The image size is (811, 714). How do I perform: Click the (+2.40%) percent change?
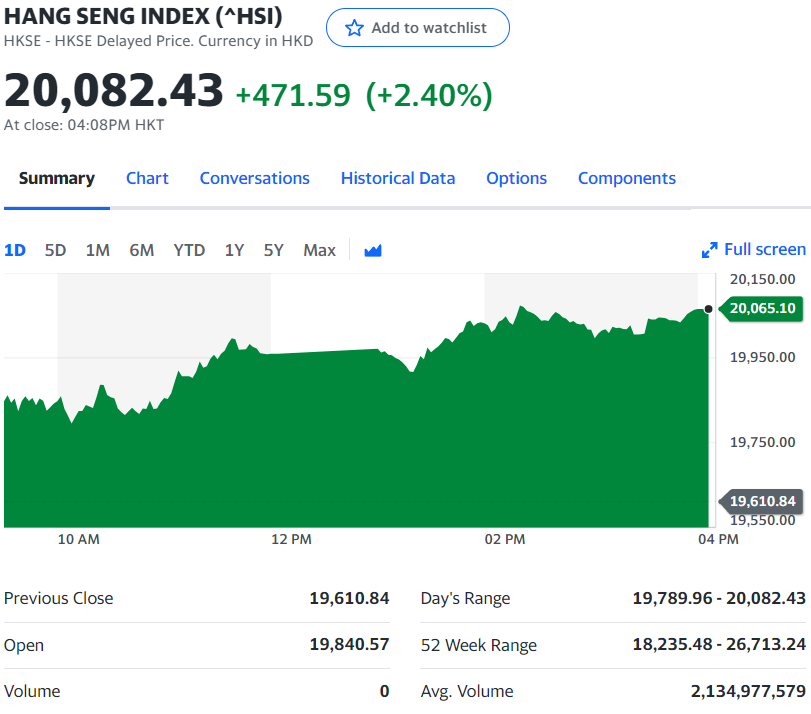(429, 96)
